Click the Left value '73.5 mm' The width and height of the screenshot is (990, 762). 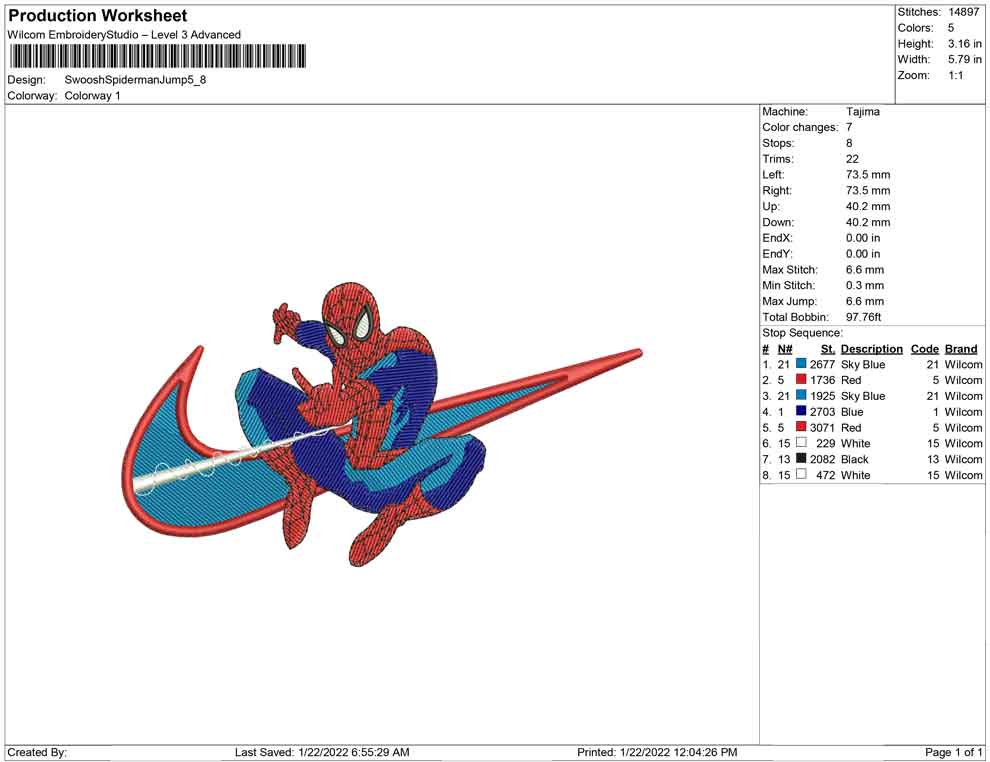coord(868,175)
